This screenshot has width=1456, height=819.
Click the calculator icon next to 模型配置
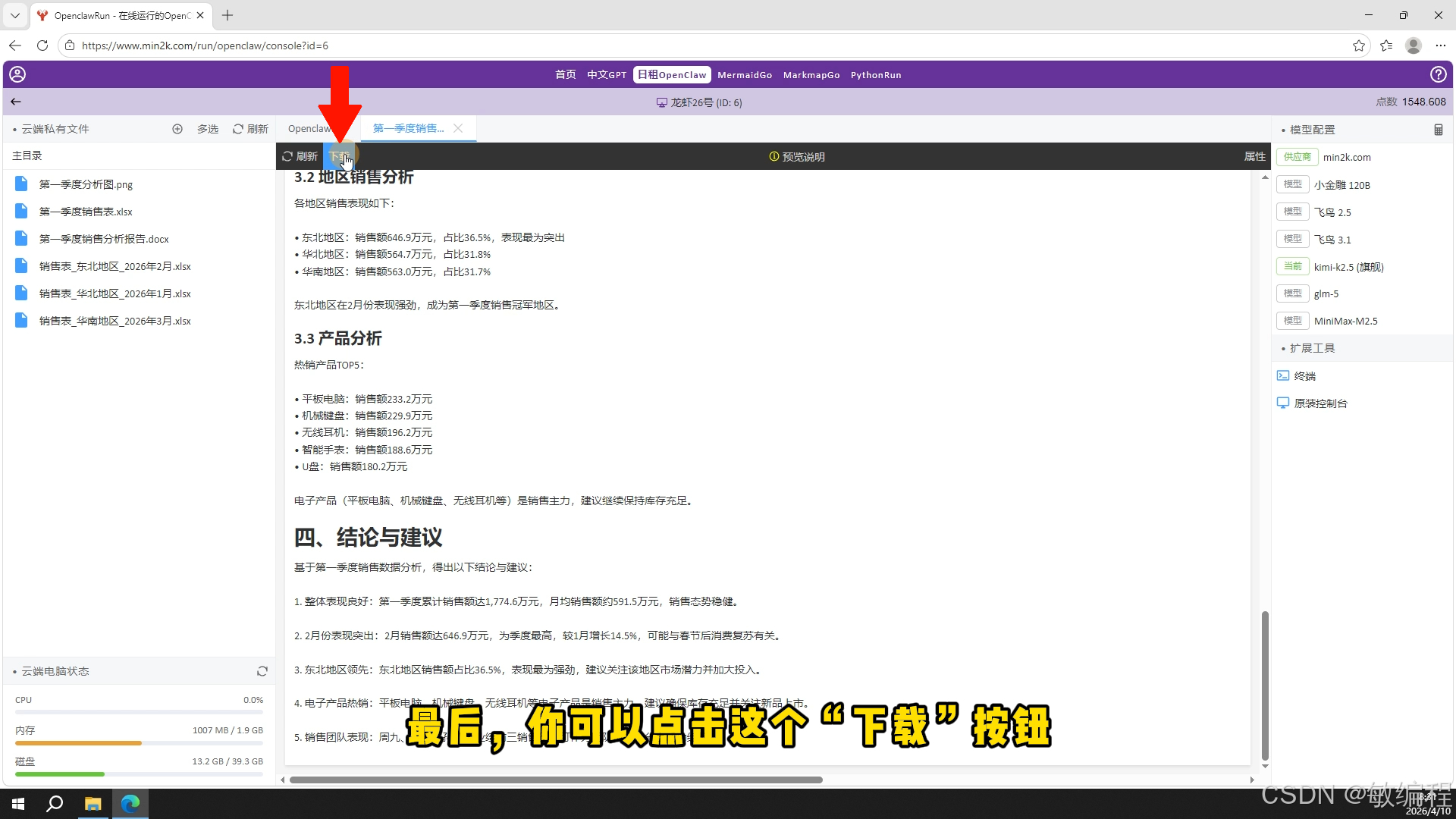pyautogui.click(x=1439, y=130)
